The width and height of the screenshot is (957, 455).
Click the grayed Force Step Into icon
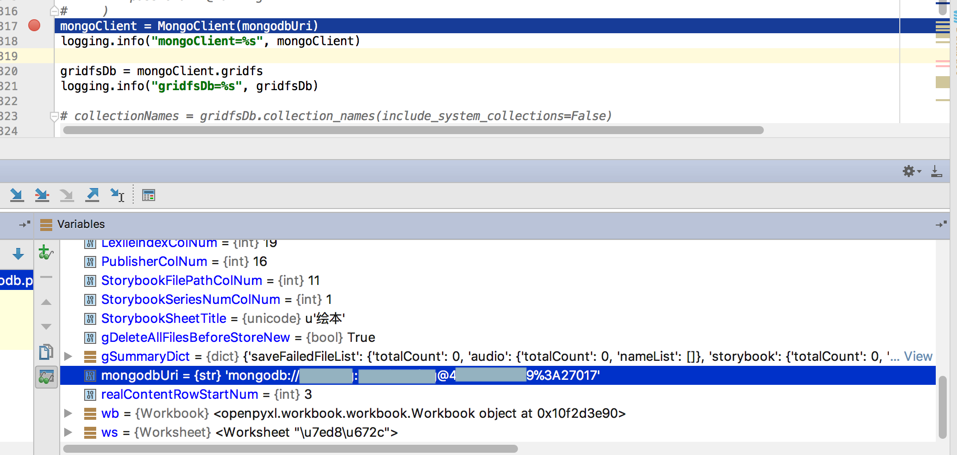pyautogui.click(x=67, y=195)
